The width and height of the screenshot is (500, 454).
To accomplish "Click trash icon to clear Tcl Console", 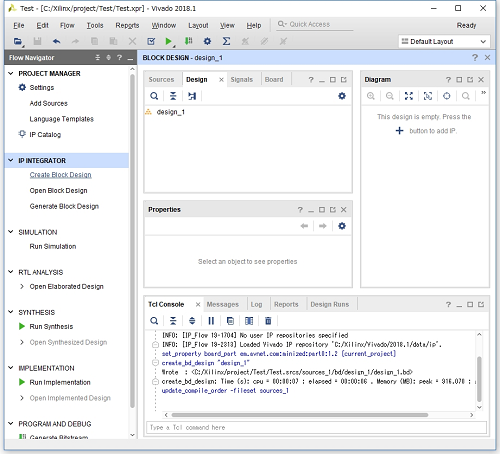I will coord(268,321).
